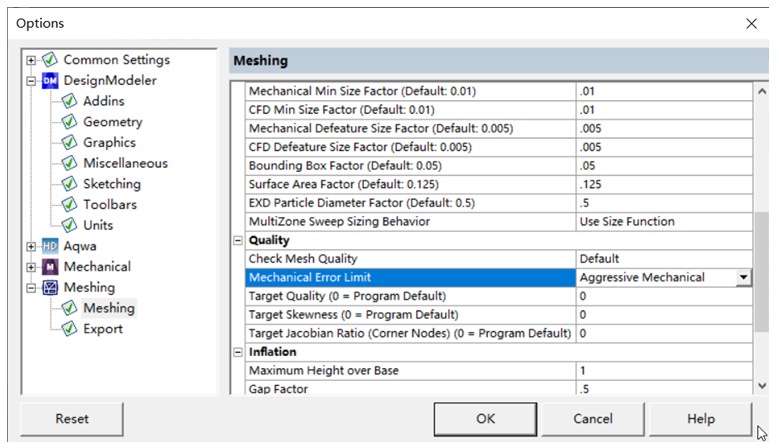This screenshot has height=448, width=779.
Task: Click scrollbar down arrow in Meshing list
Action: tap(762, 386)
